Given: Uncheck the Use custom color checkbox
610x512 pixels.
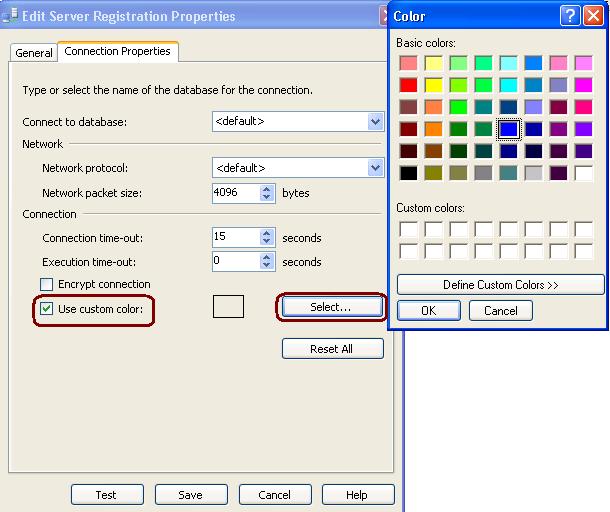Looking at the screenshot, I should coord(46,309).
